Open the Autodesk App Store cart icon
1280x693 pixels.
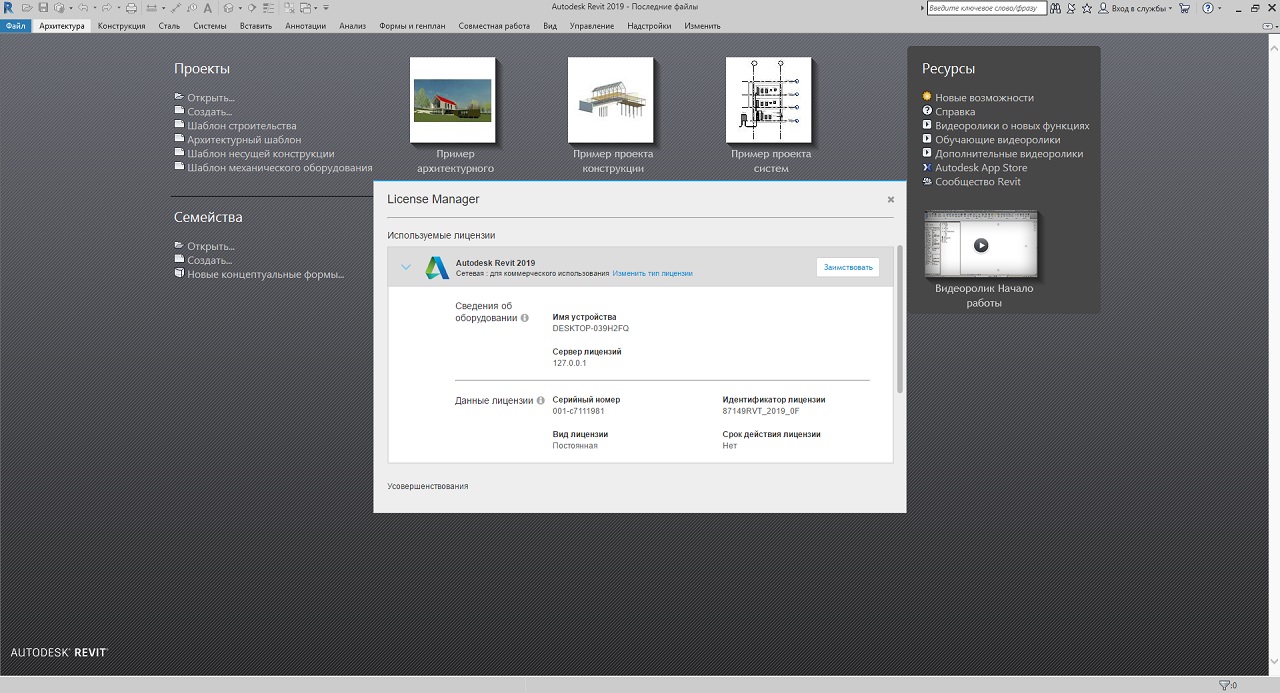pos(1185,8)
